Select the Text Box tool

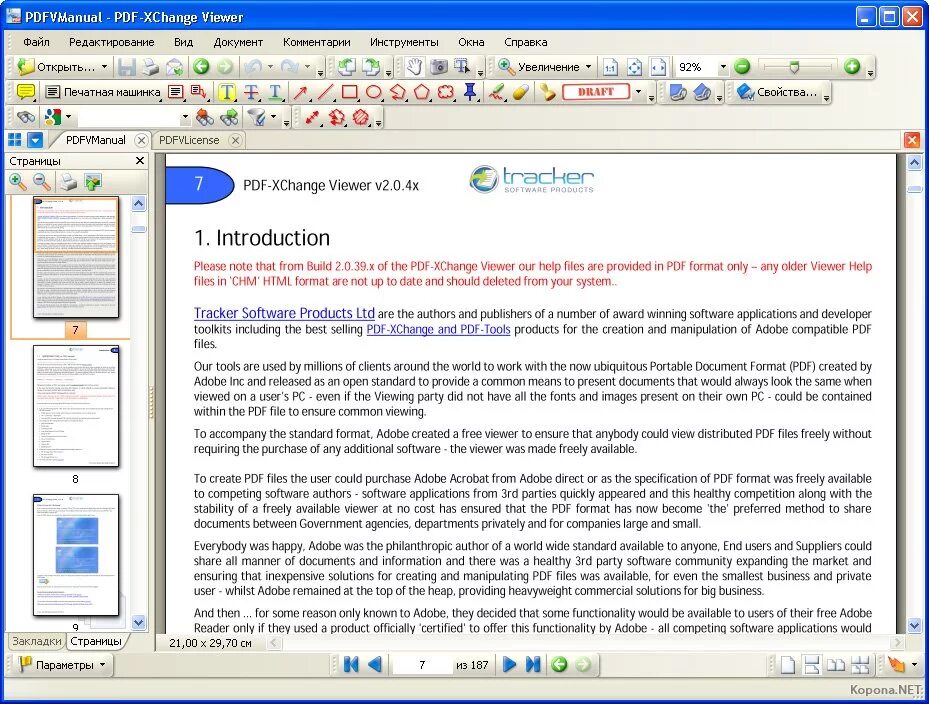pos(175,92)
